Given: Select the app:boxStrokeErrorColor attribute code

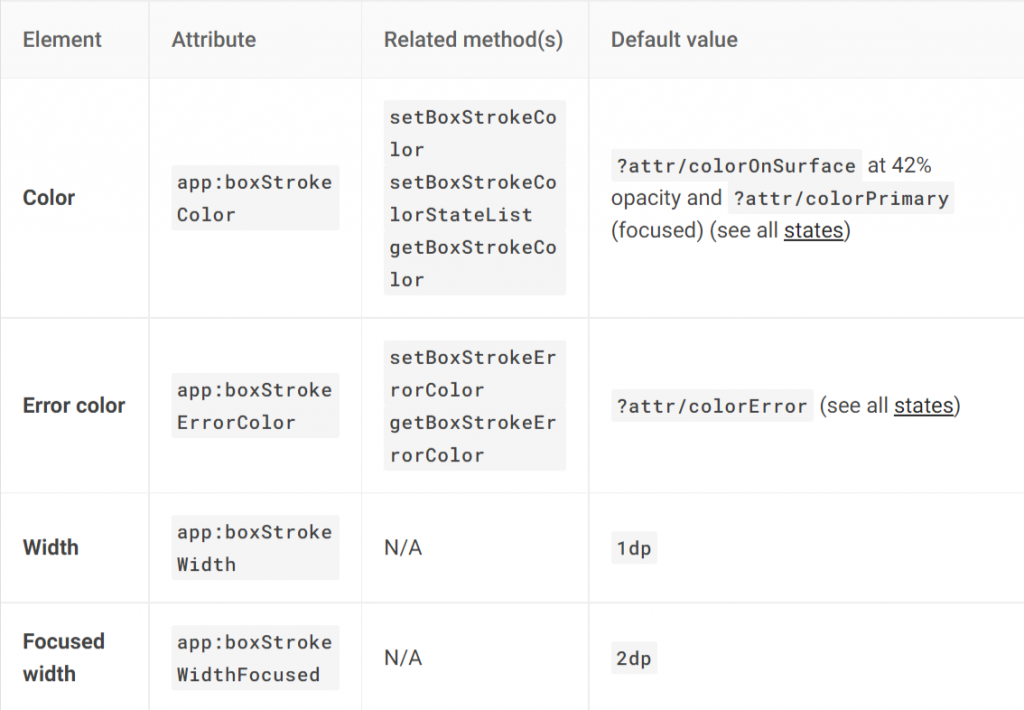Looking at the screenshot, I should click(254, 406).
